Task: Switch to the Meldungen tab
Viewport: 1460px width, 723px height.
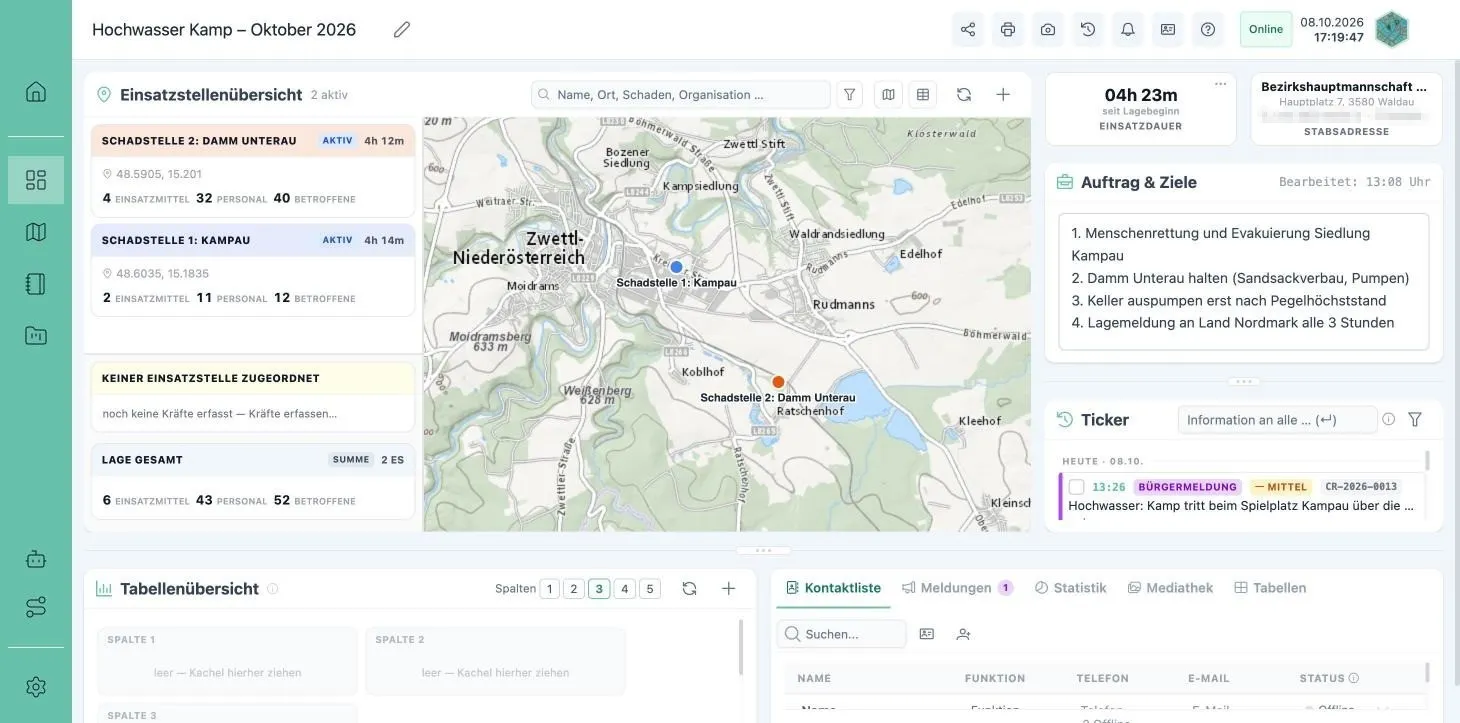Action: coord(957,588)
